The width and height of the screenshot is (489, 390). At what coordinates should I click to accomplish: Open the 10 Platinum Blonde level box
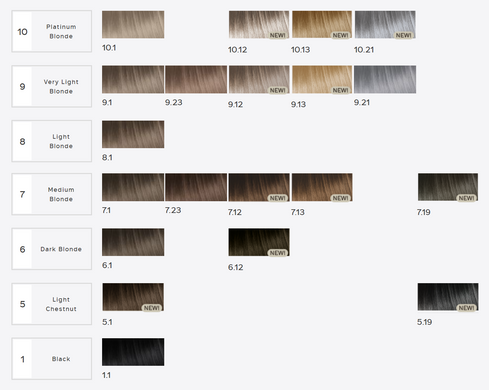click(52, 31)
